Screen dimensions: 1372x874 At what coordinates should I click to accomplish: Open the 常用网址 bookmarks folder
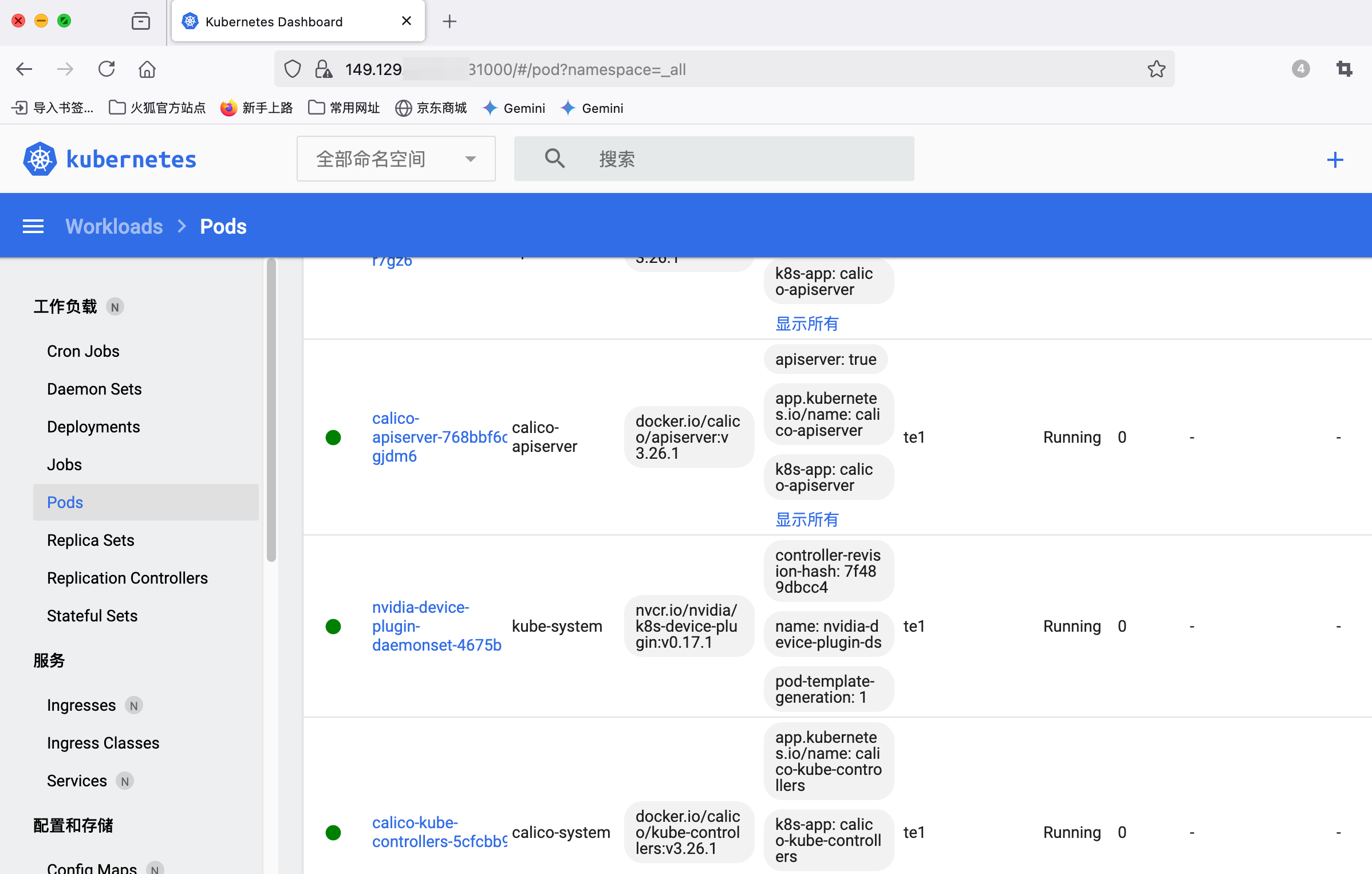(x=344, y=108)
